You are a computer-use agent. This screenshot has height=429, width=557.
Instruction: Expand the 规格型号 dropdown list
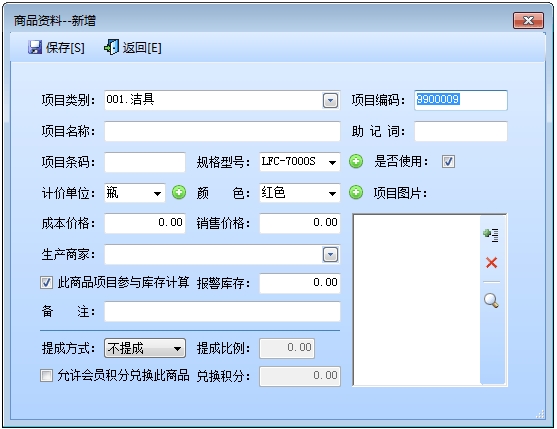(x=332, y=162)
